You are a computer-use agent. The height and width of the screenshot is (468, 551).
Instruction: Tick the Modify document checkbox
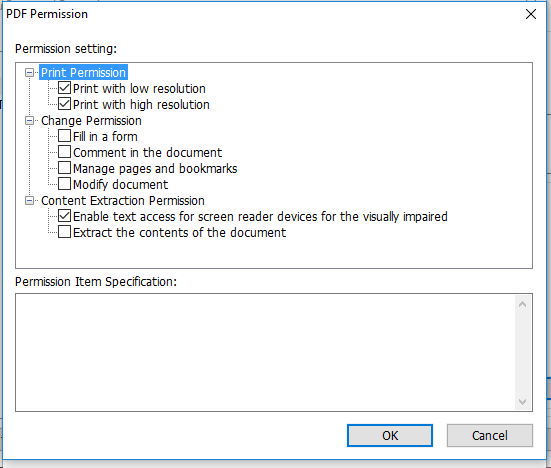(x=64, y=184)
